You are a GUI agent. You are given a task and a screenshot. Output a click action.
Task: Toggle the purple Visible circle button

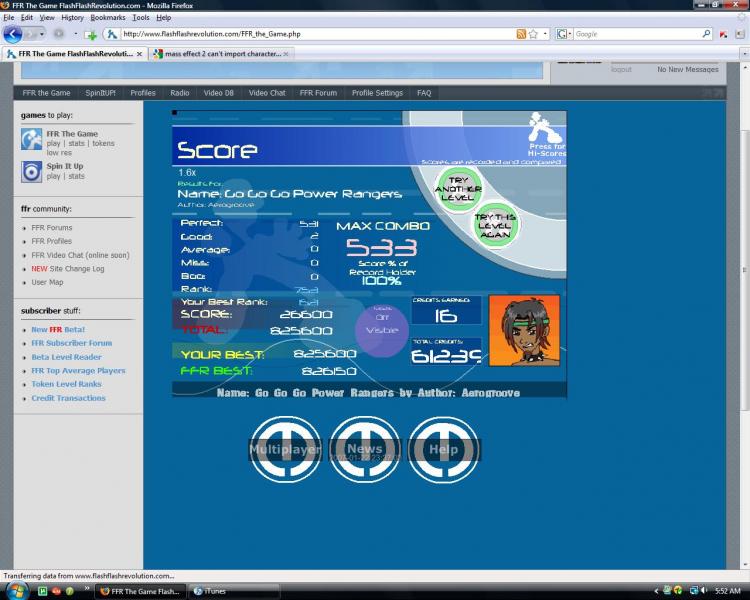coord(382,330)
